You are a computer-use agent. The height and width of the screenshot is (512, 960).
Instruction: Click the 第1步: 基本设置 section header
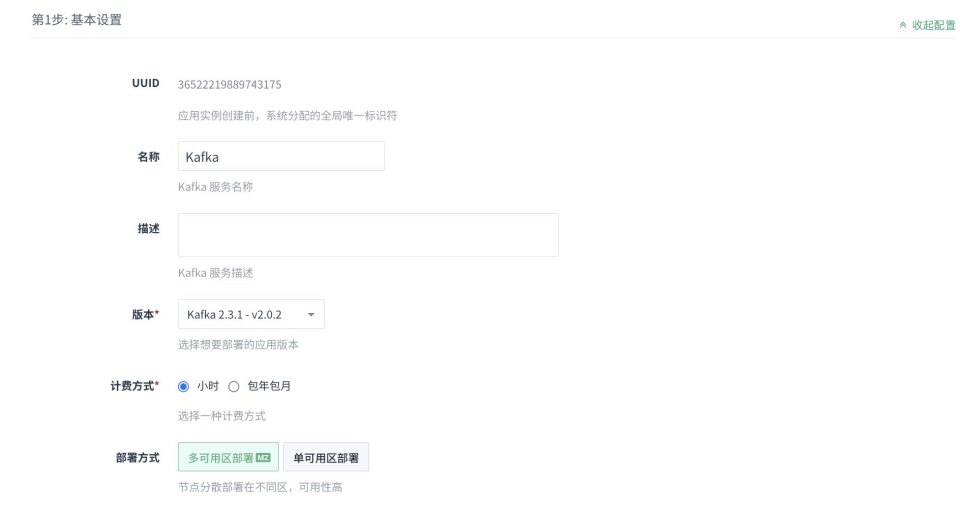[x=77, y=20]
